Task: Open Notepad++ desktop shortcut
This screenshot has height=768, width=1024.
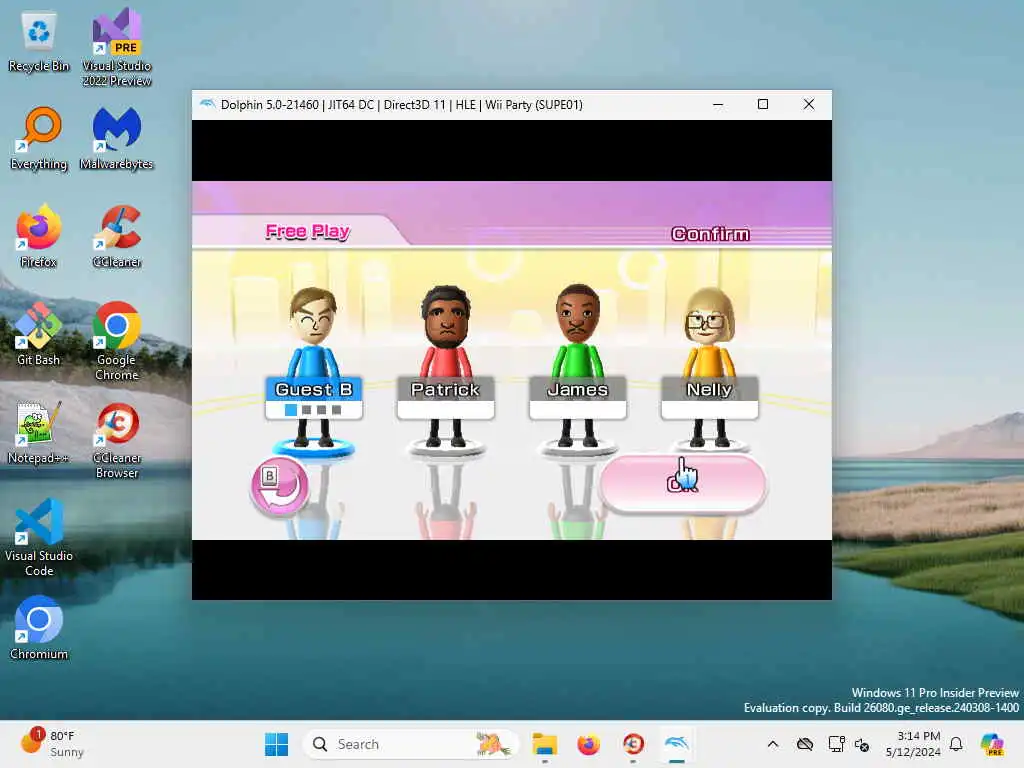Action: tap(39, 432)
